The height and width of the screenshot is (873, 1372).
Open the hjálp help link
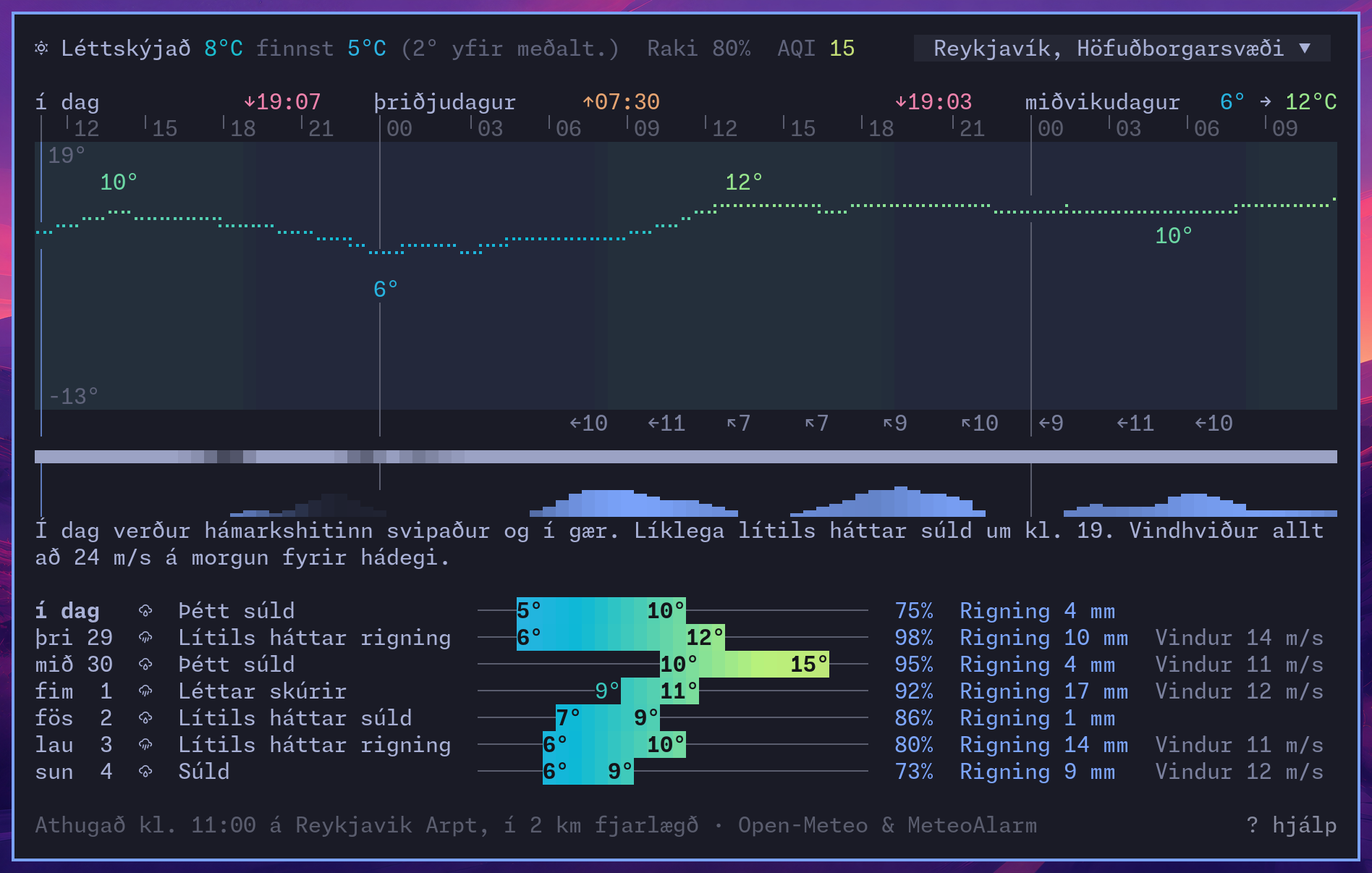1292,825
